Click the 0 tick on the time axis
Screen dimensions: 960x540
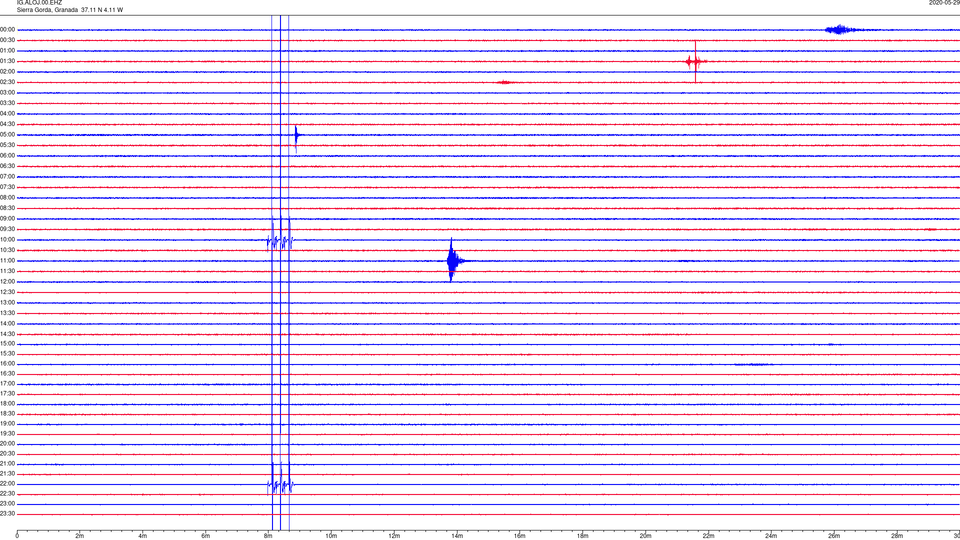click(x=17, y=536)
